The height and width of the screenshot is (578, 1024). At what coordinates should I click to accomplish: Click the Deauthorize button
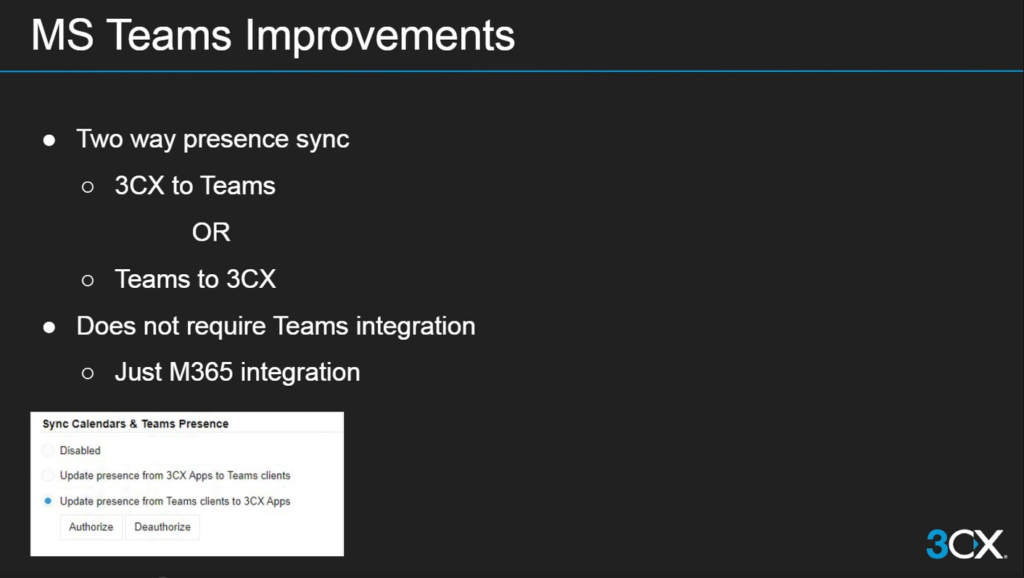(x=163, y=527)
